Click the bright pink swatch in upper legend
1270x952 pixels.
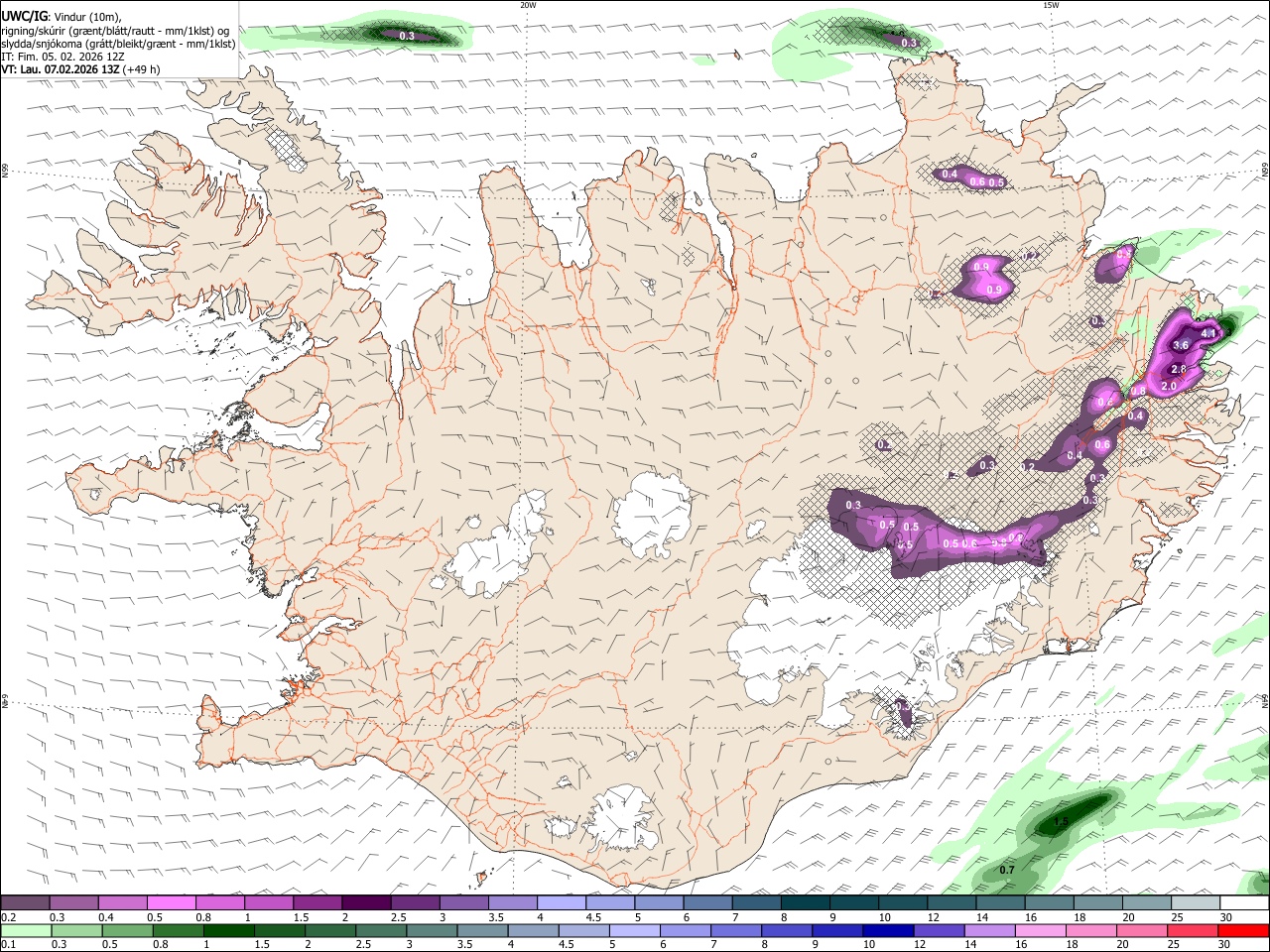[171, 903]
